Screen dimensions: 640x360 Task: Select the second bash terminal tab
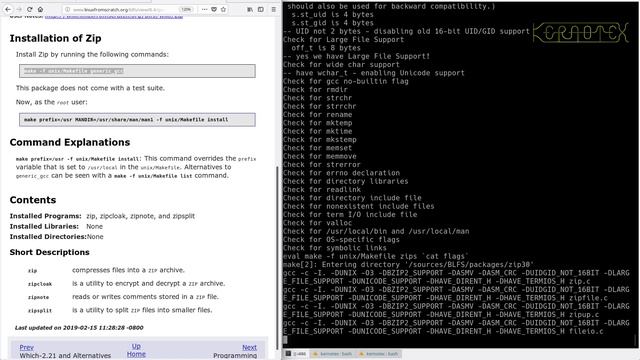point(333,354)
